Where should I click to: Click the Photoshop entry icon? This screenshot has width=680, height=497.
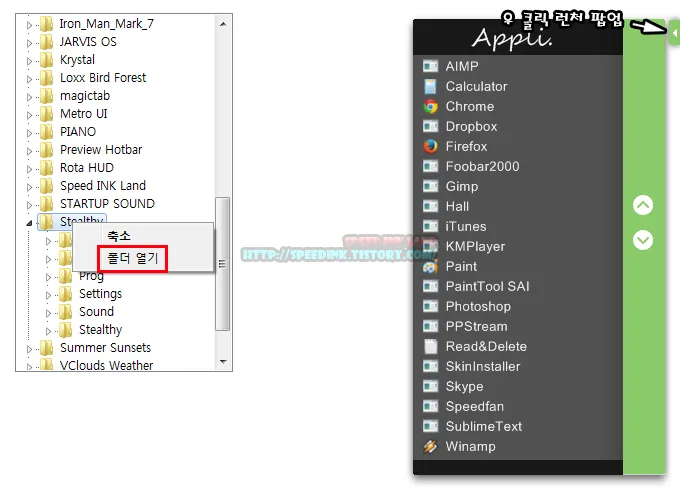click(430, 306)
